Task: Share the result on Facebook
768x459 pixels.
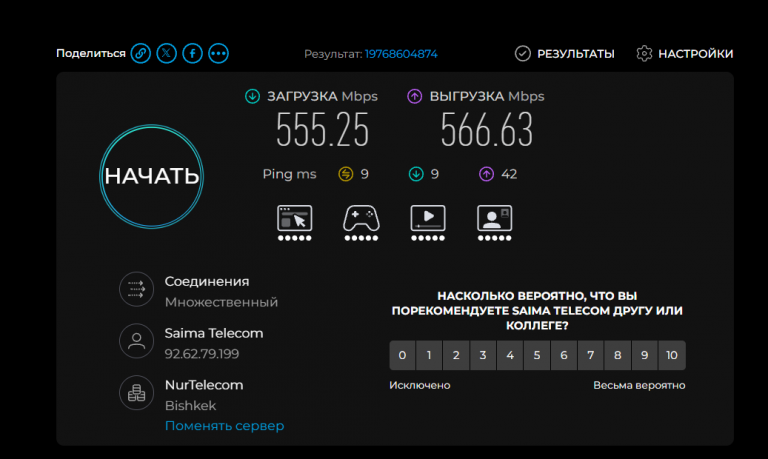Action: point(192,53)
